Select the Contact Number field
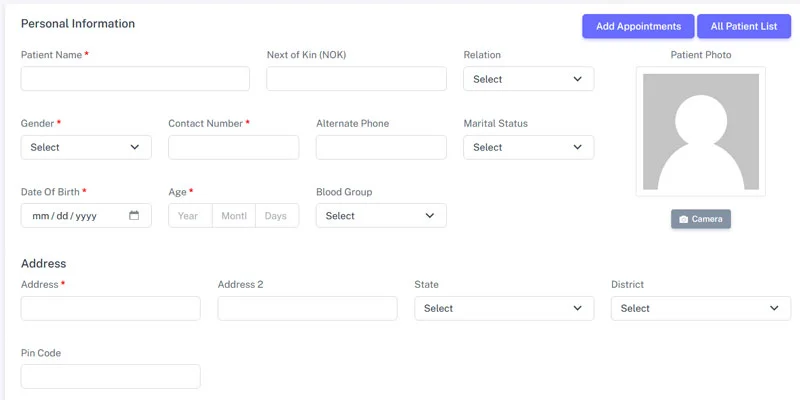 [x=234, y=147]
